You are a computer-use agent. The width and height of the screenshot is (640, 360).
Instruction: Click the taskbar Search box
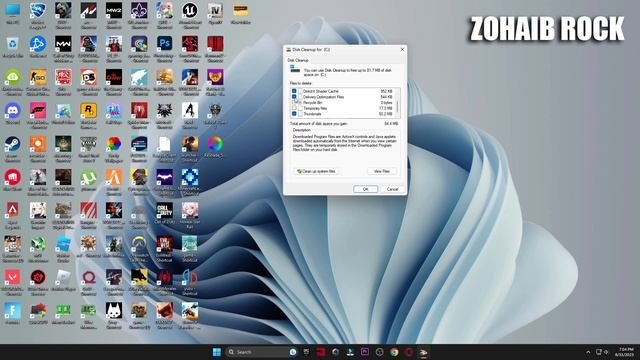click(x=261, y=352)
